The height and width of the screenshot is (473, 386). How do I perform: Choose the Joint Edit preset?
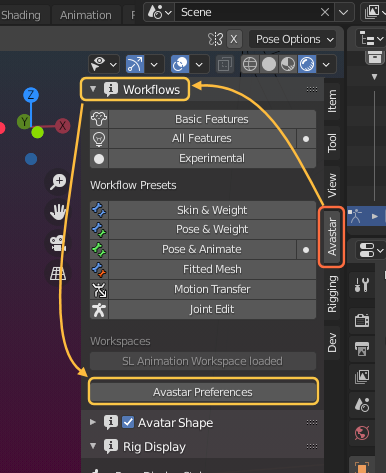coord(212,309)
